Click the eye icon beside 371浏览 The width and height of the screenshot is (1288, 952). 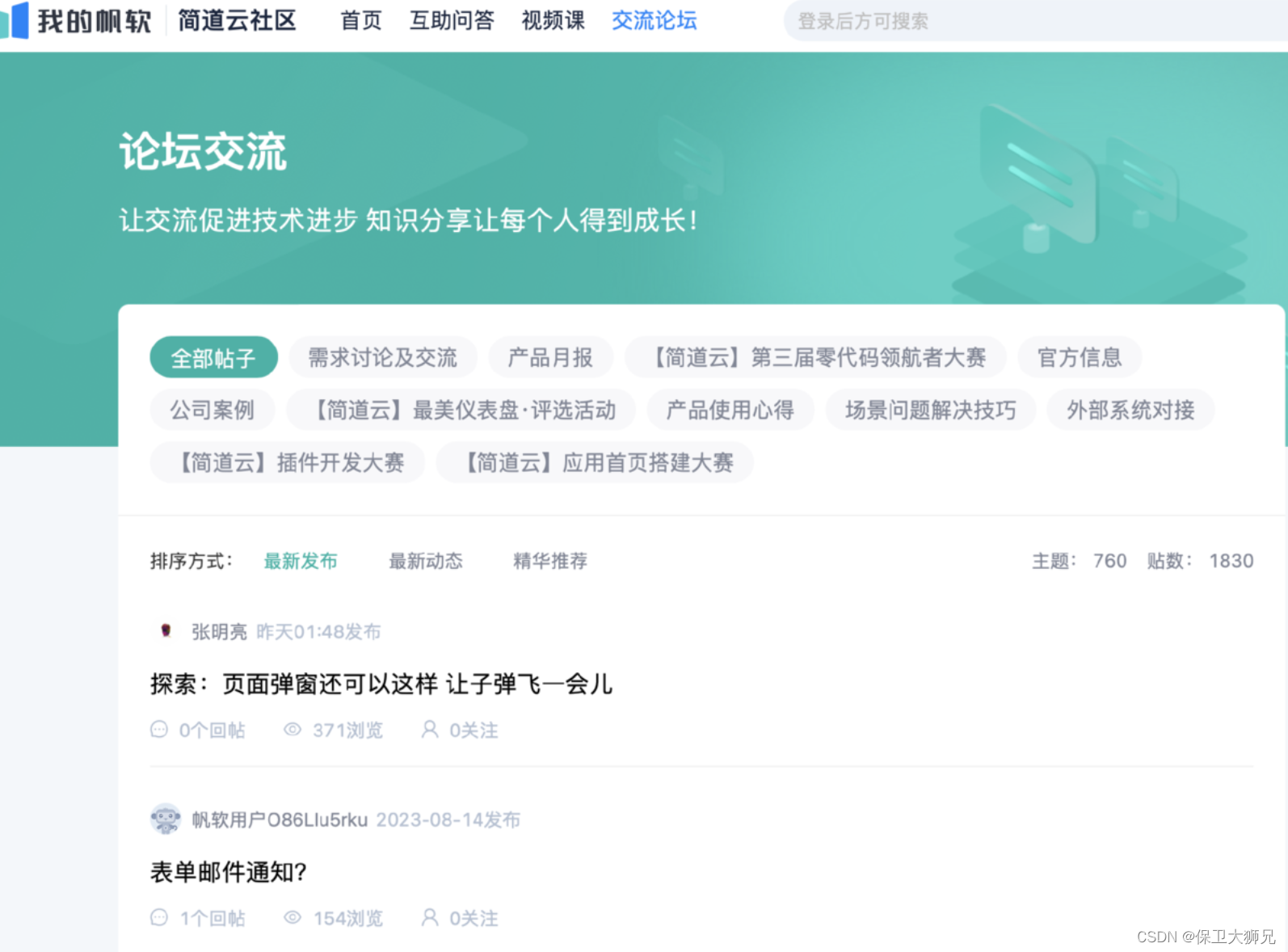tap(293, 730)
